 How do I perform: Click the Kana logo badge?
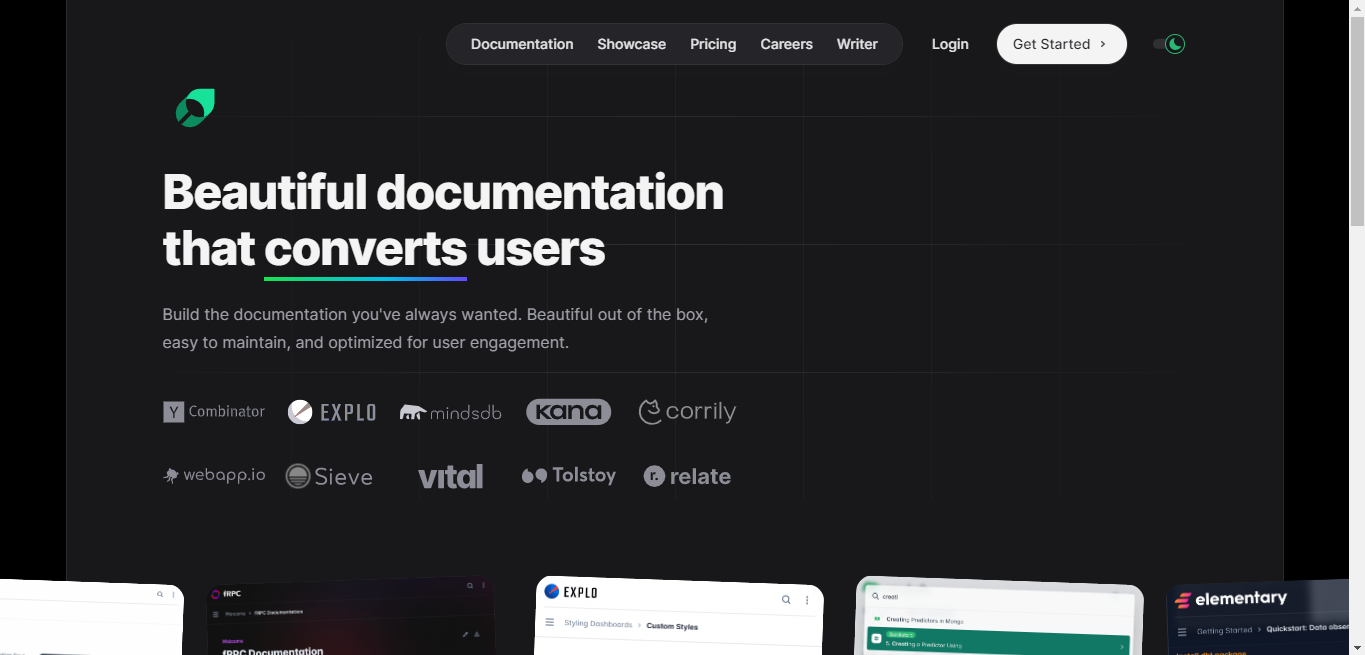pyautogui.click(x=569, y=411)
